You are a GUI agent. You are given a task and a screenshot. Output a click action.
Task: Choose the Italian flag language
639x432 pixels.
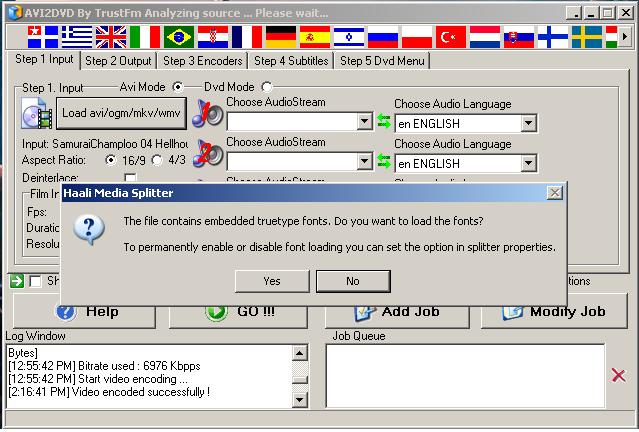[145, 37]
